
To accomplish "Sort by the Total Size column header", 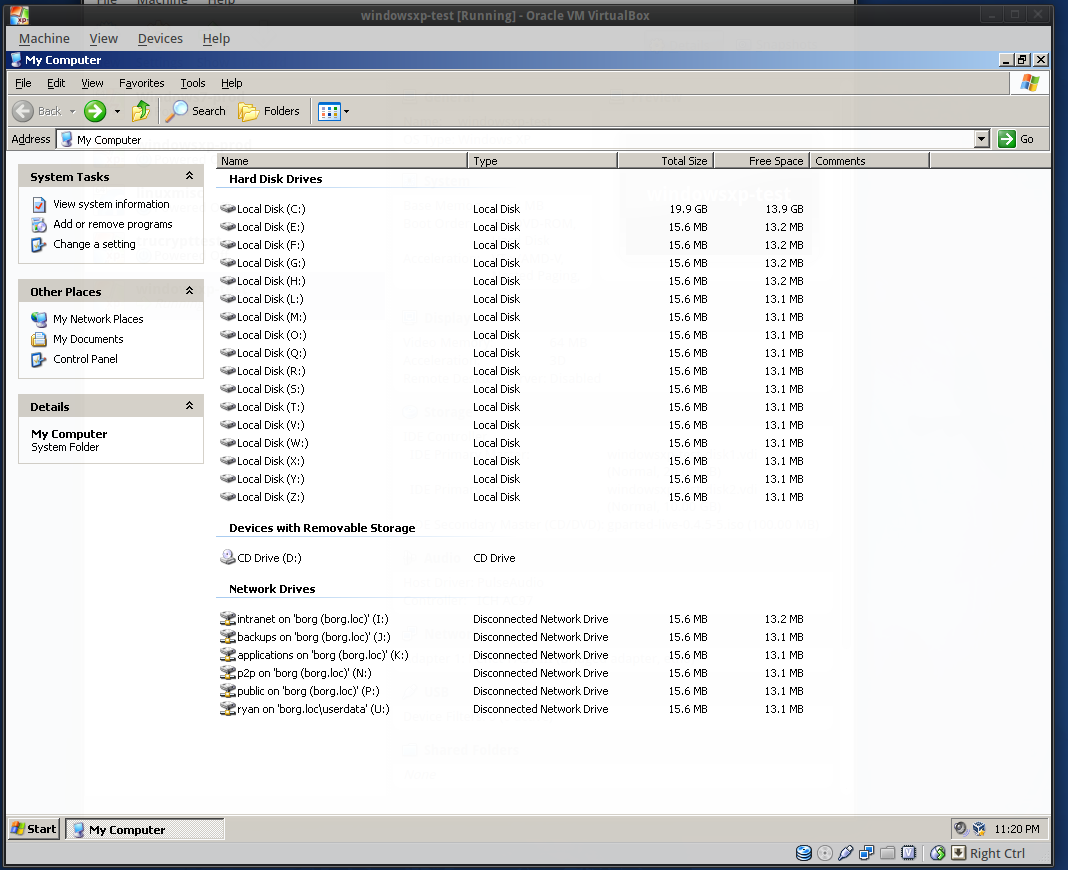I will (x=665, y=161).
